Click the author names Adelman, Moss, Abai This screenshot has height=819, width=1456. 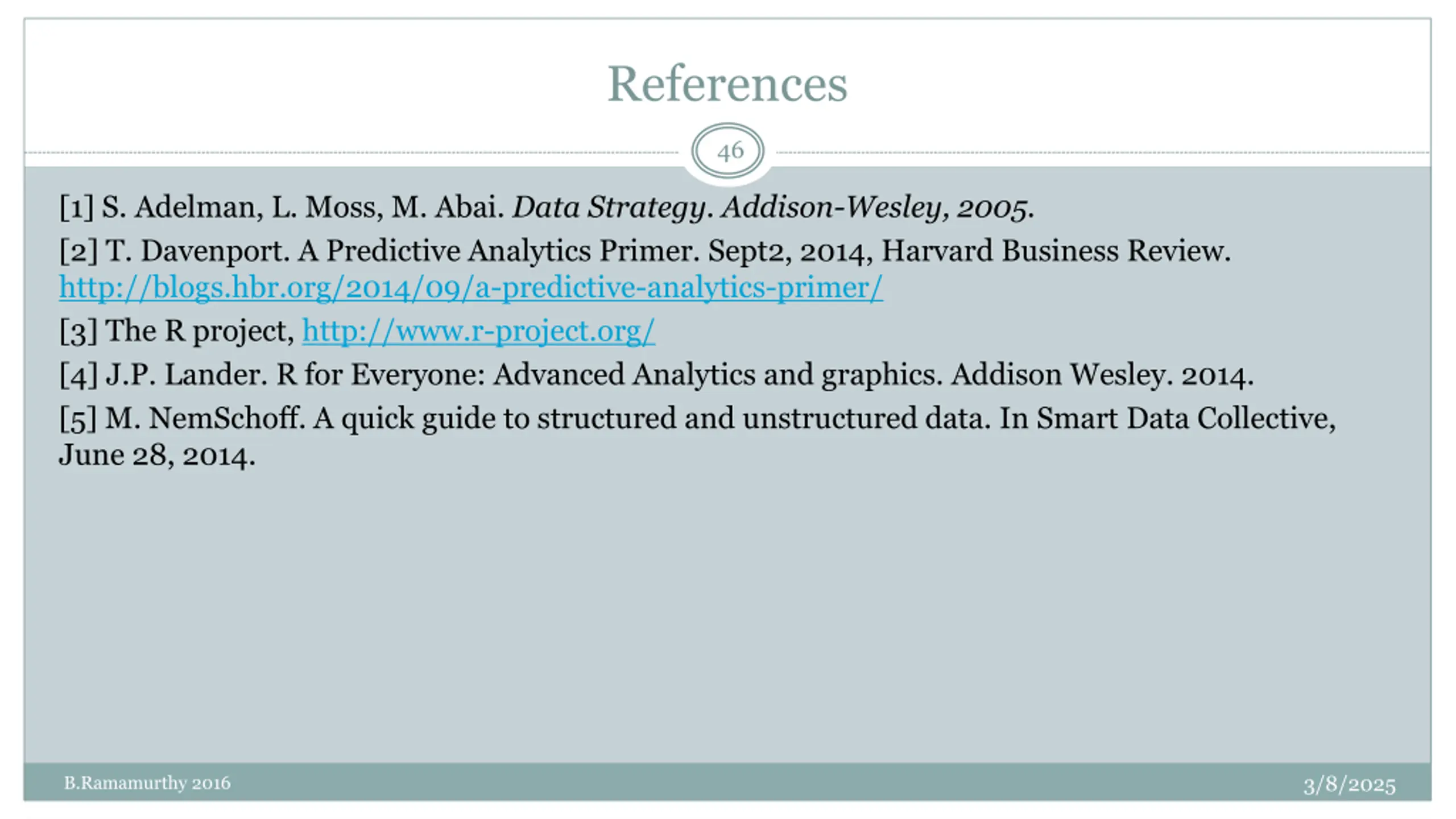303,207
